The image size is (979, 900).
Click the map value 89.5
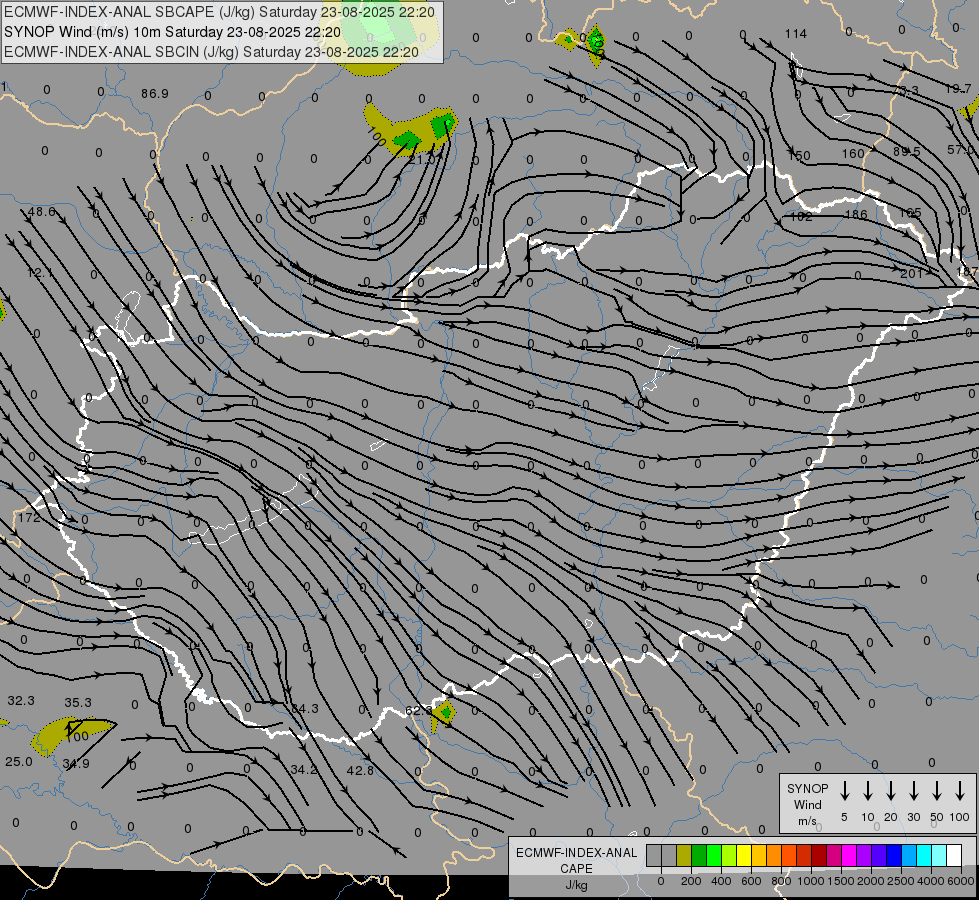[907, 151]
